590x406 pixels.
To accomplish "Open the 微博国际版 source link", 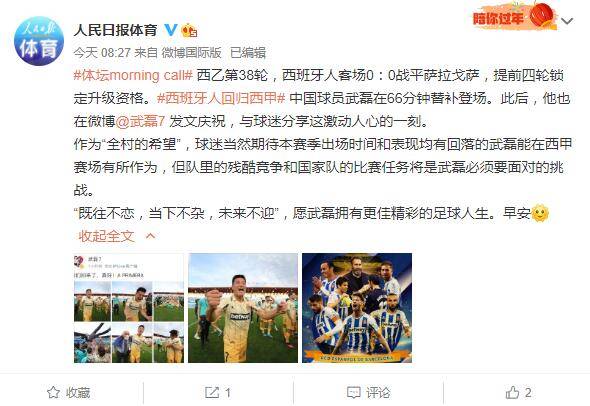I will click(x=191, y=52).
